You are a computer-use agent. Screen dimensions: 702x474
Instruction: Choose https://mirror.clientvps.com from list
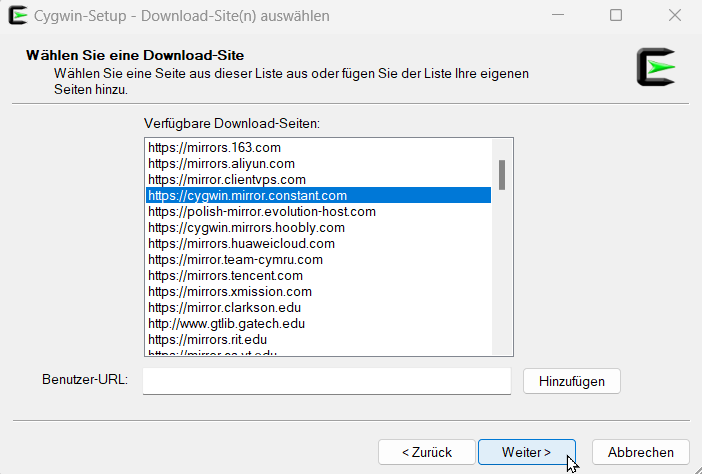tap(227, 179)
